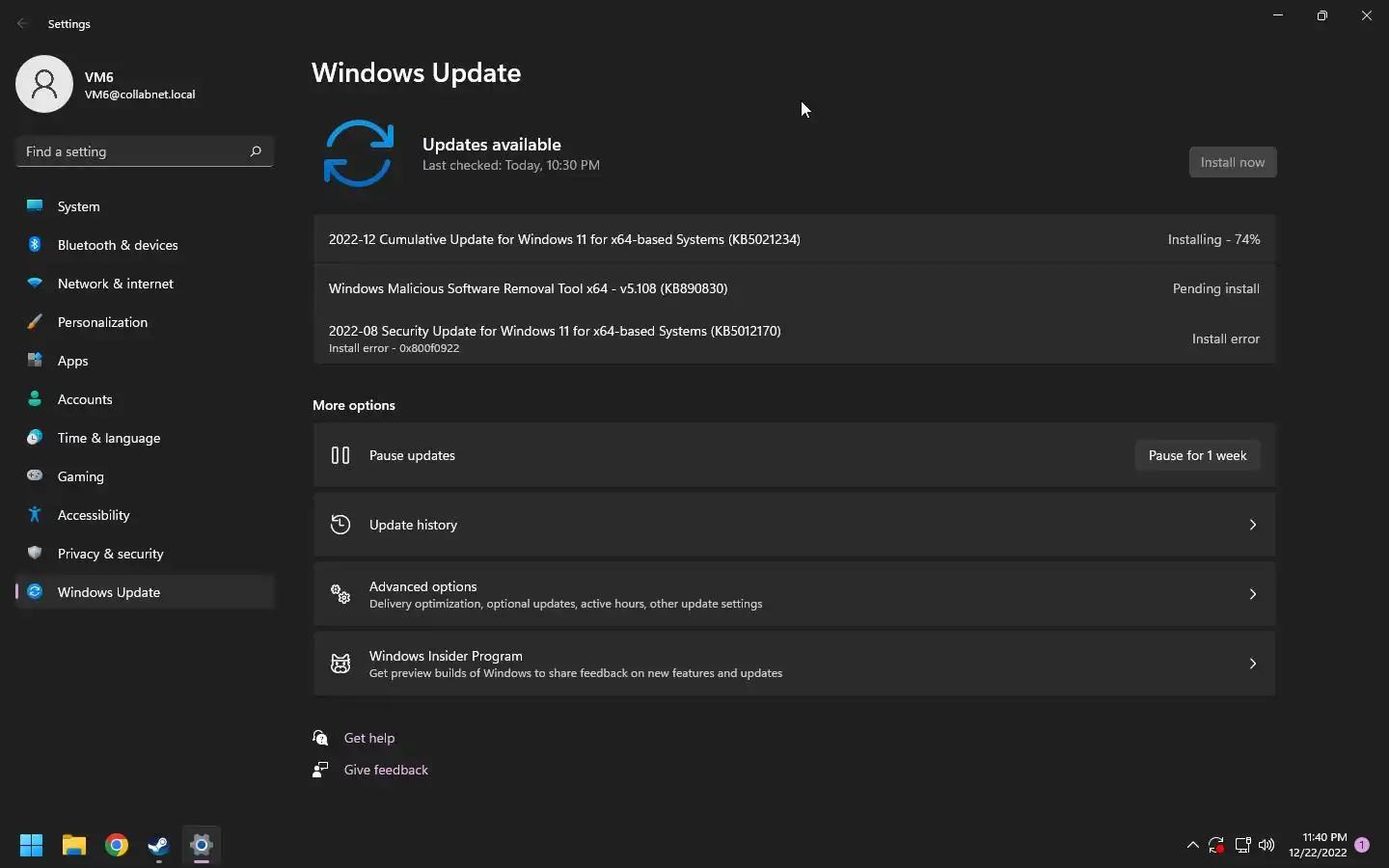Click the search magnifier icon
1389x868 pixels.
click(x=256, y=151)
